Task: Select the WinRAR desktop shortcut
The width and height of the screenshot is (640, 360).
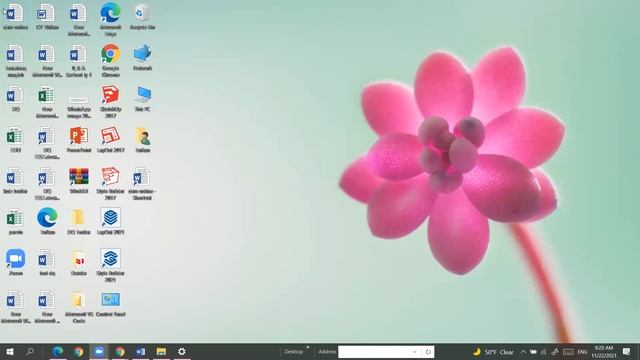Action: click(x=79, y=181)
